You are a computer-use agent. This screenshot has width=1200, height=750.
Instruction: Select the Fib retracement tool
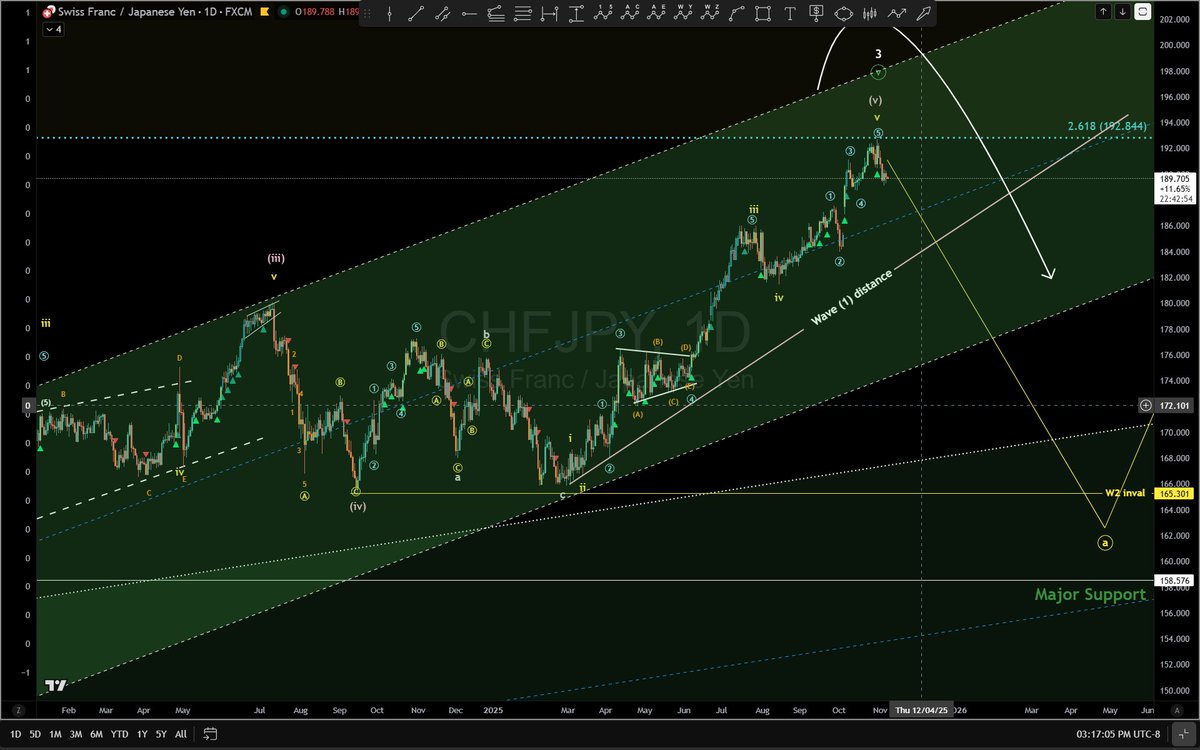(495, 14)
